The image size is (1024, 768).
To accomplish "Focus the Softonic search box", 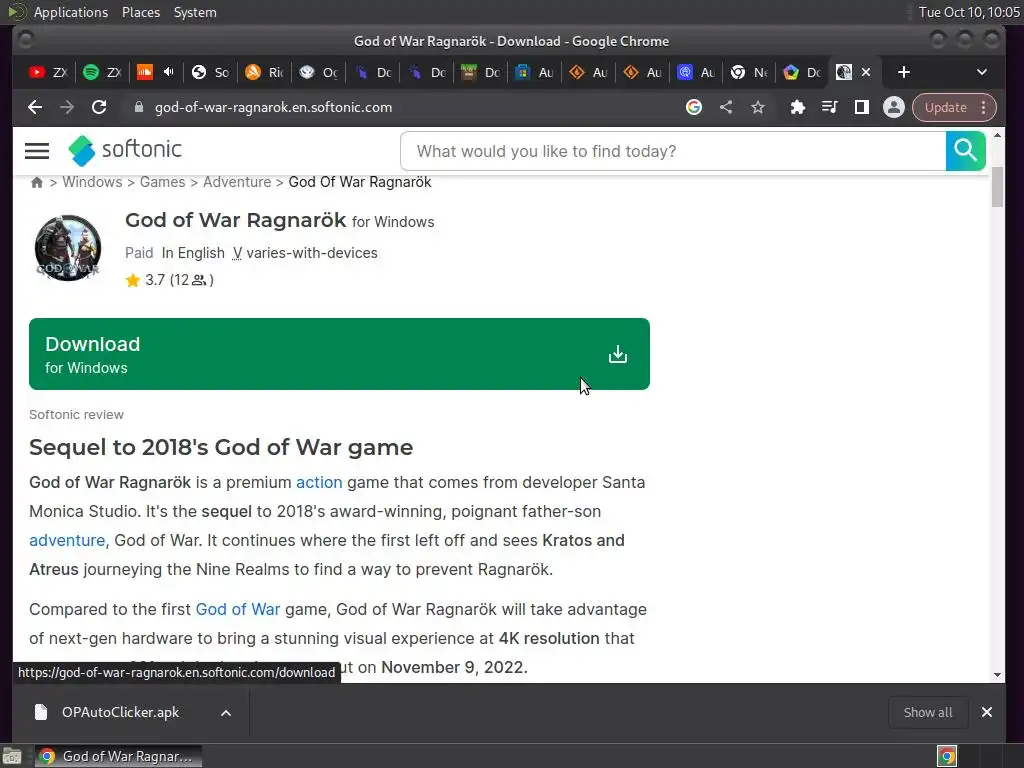I will tap(673, 152).
